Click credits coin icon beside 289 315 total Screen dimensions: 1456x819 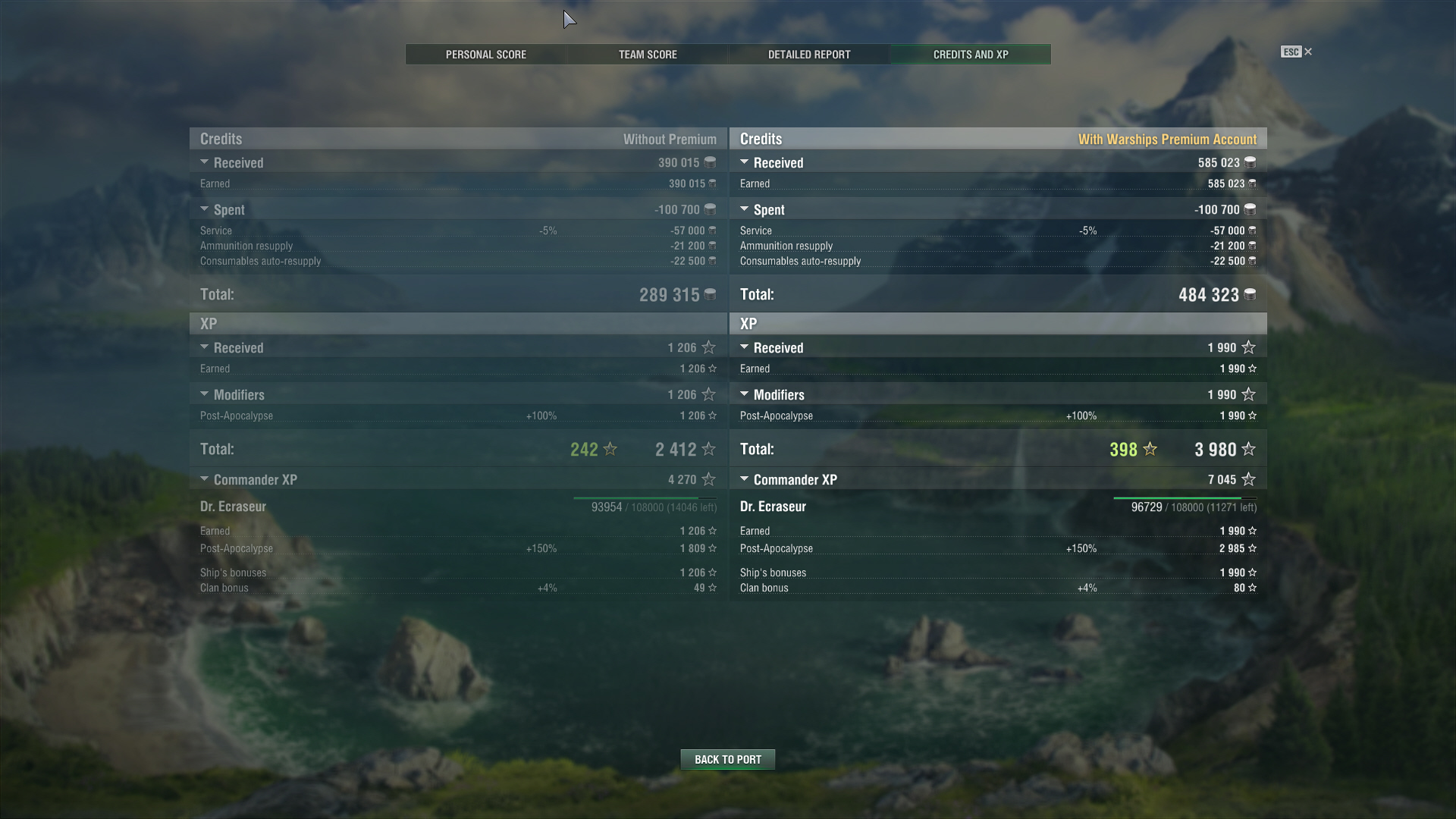(x=710, y=294)
